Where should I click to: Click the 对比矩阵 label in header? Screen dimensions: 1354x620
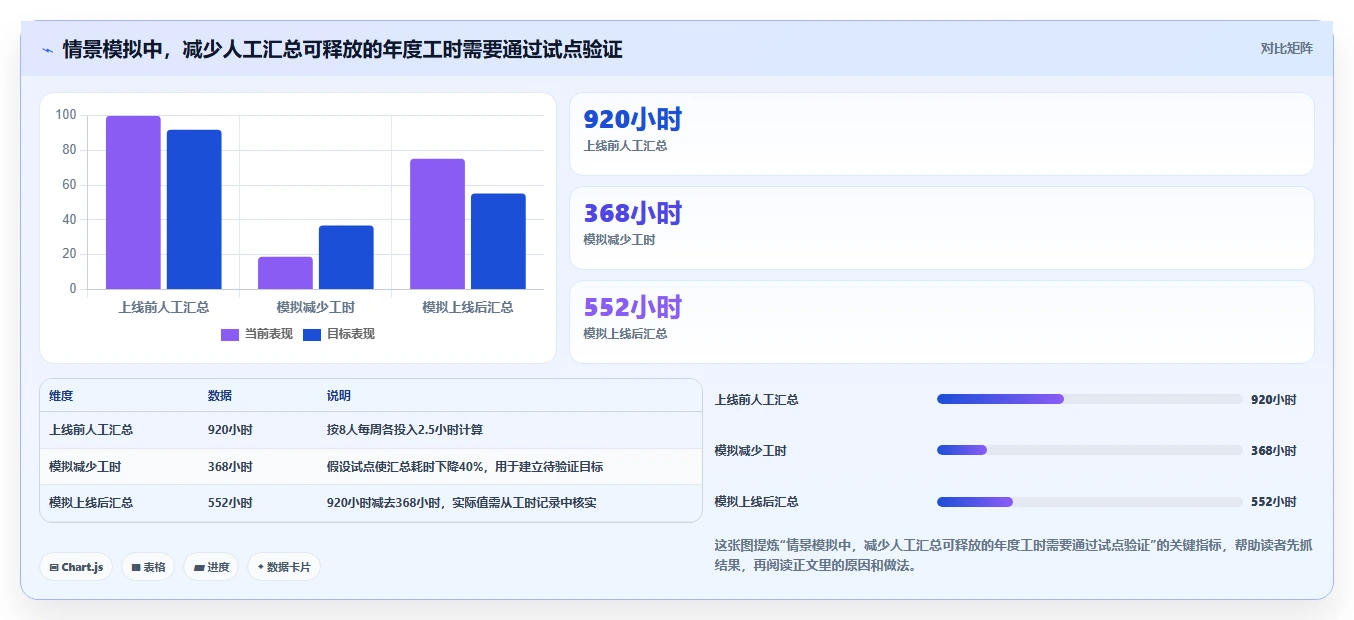point(1286,48)
